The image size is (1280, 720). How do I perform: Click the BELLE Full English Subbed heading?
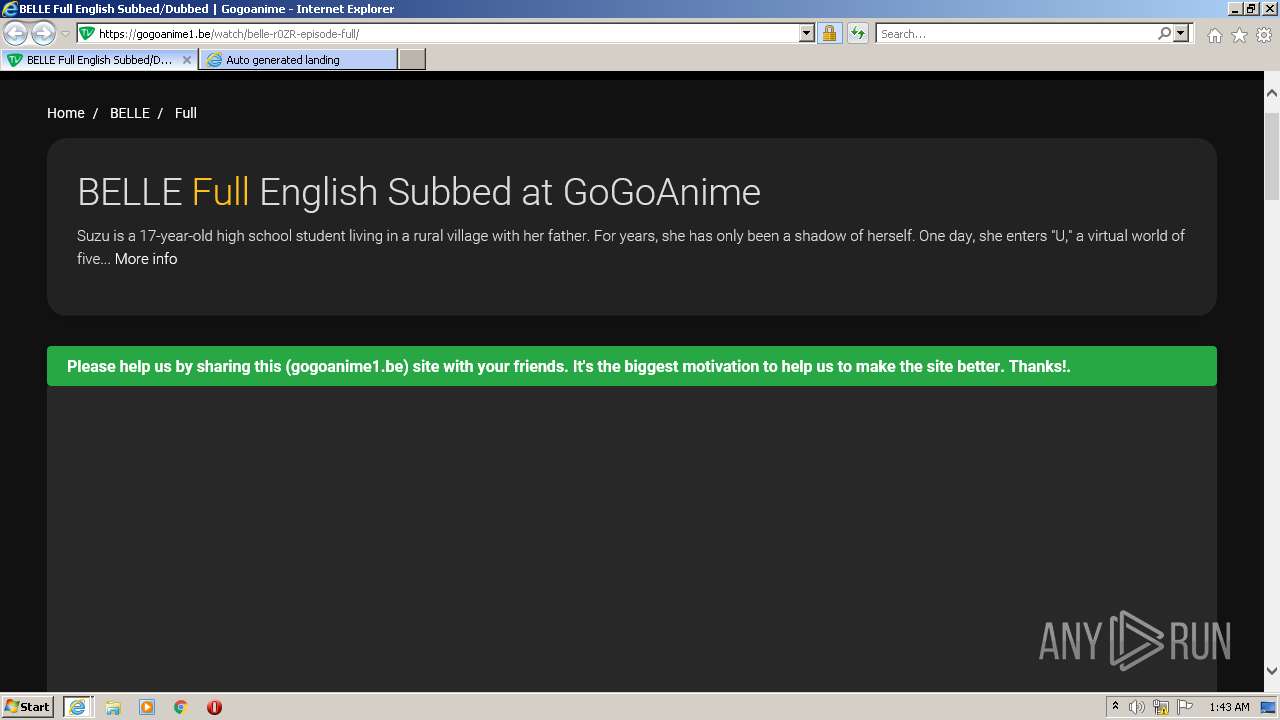pyautogui.click(x=419, y=191)
